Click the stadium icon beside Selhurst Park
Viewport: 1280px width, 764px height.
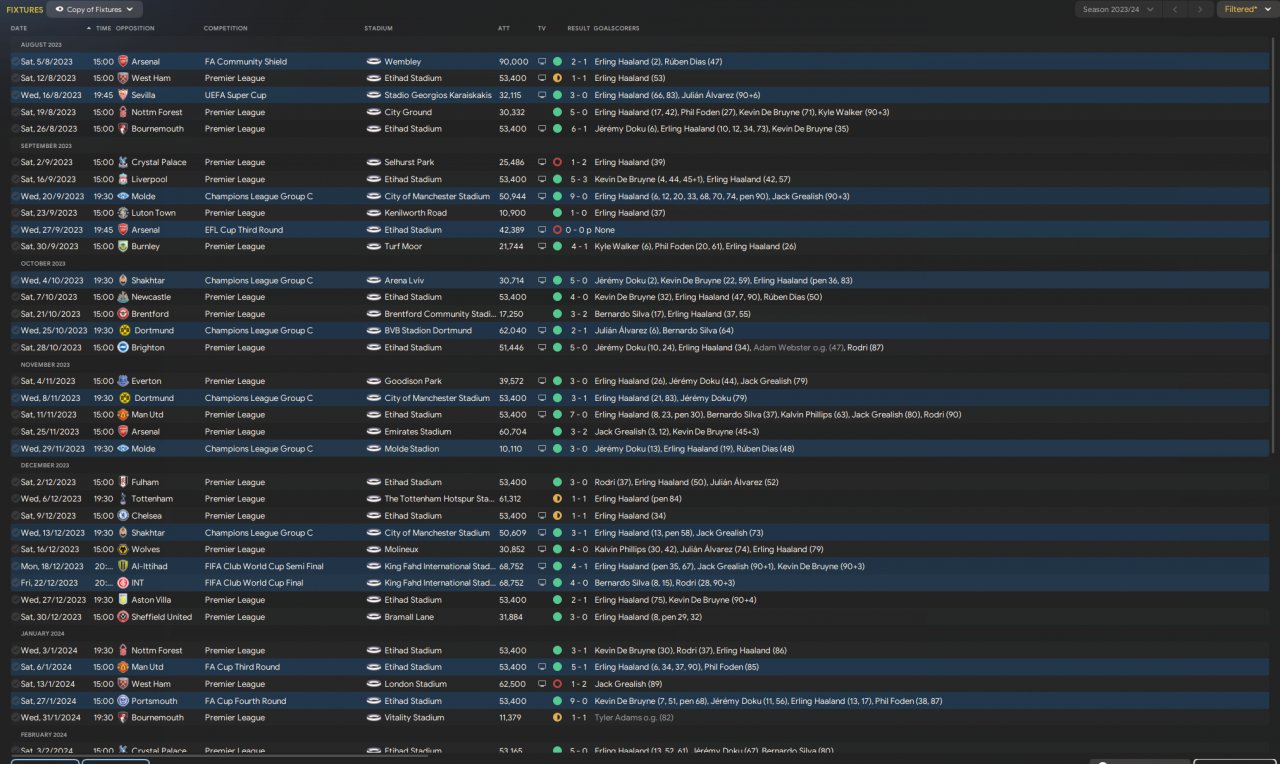[x=374, y=162]
